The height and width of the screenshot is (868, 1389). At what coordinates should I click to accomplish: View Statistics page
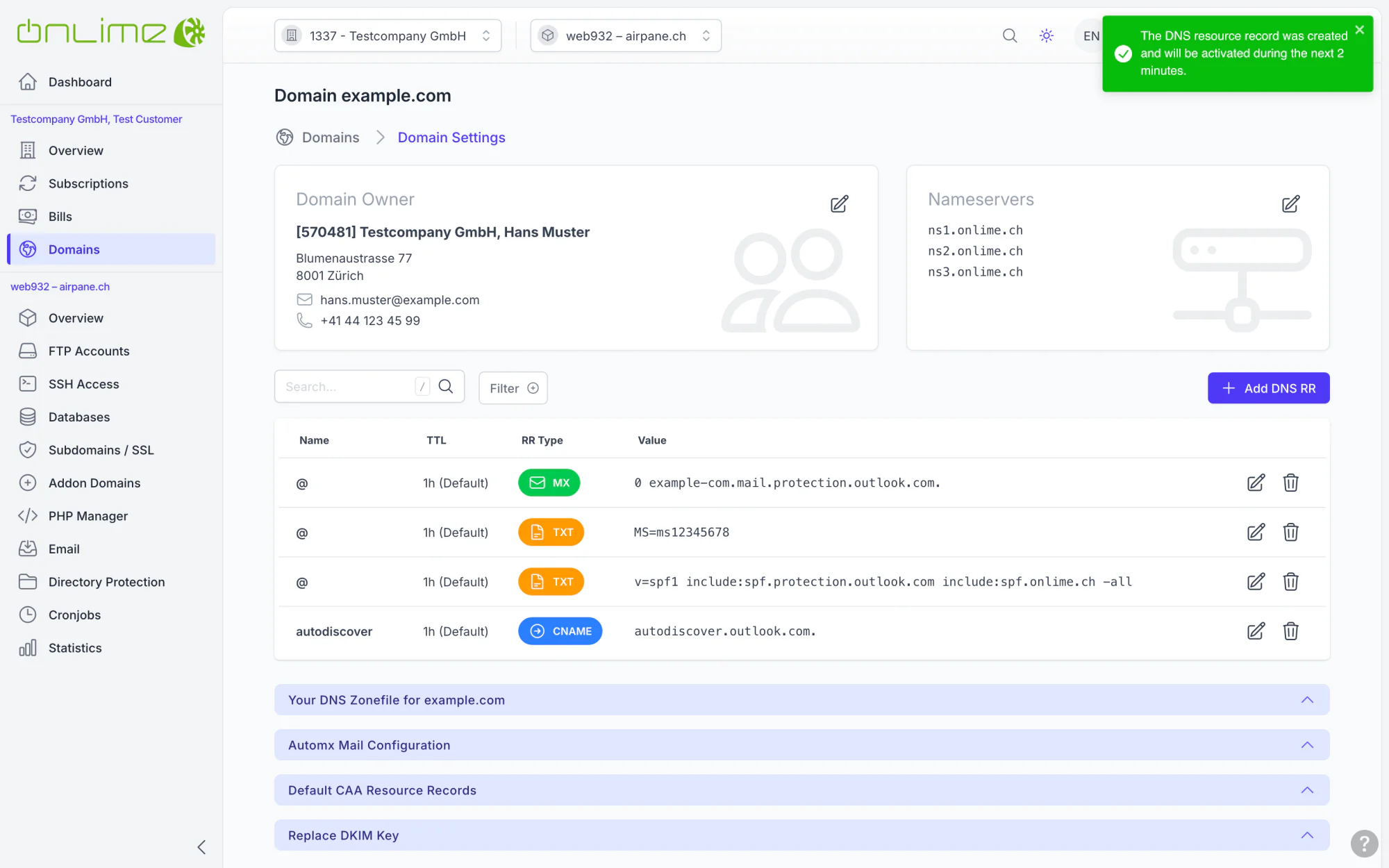point(111,648)
